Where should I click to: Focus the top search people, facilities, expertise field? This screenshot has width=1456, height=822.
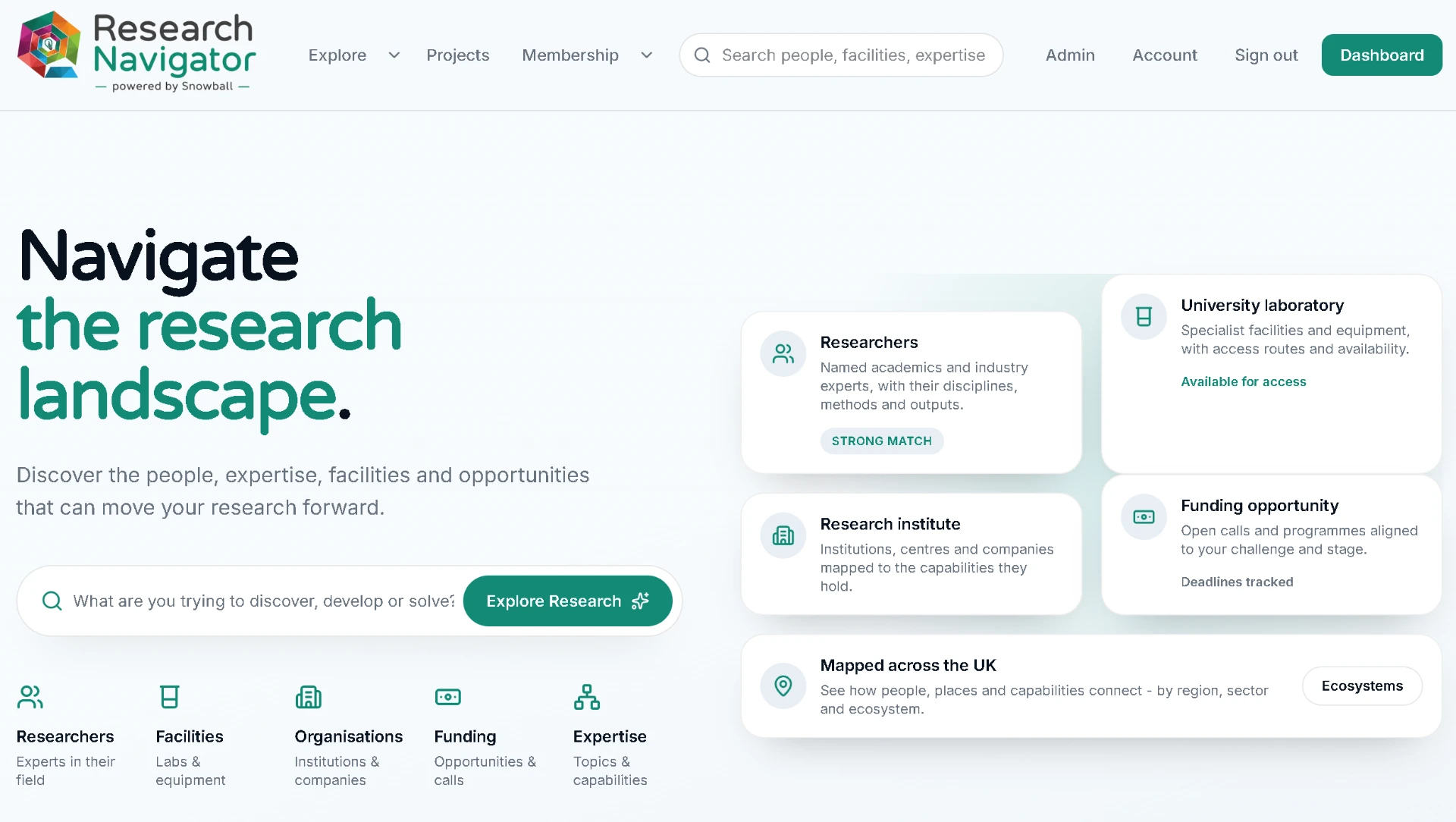[841, 55]
